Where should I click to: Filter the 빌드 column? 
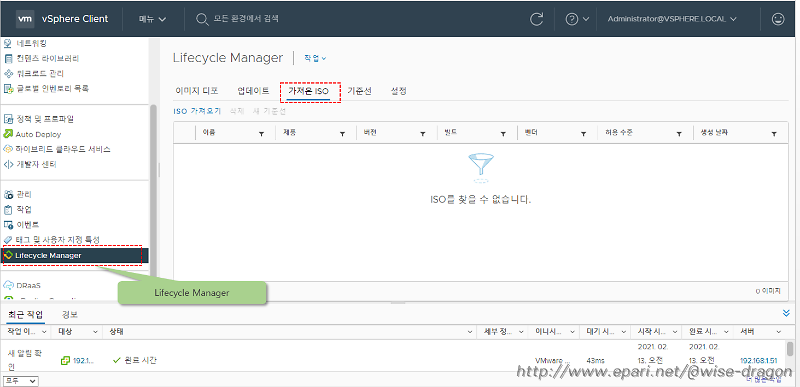(x=503, y=134)
